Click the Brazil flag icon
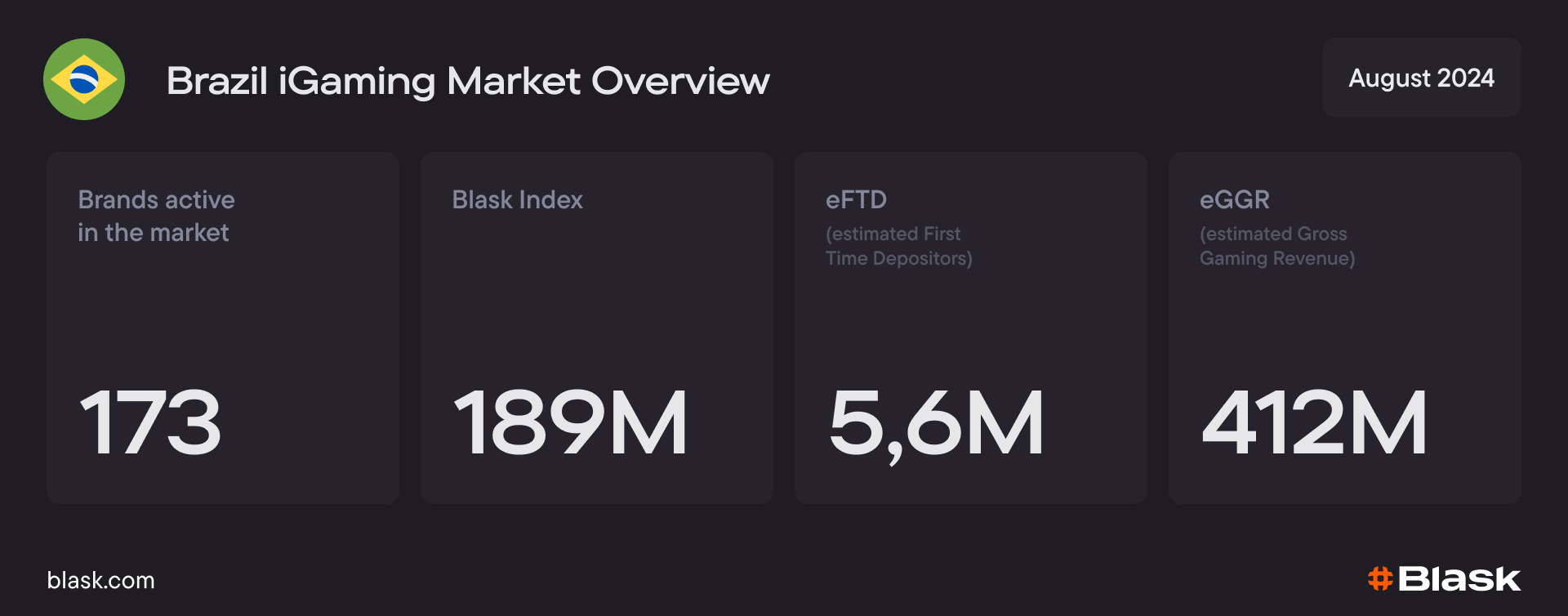1568x616 pixels. 84,79
